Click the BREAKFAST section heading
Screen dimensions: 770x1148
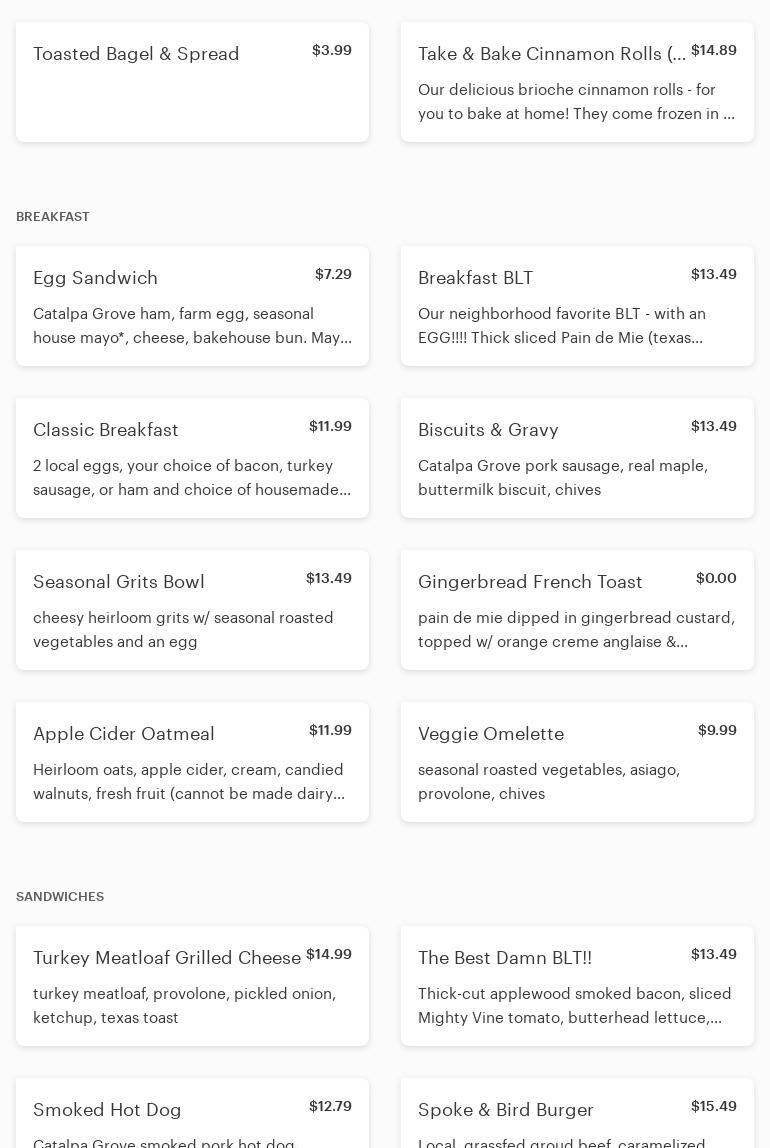point(53,217)
